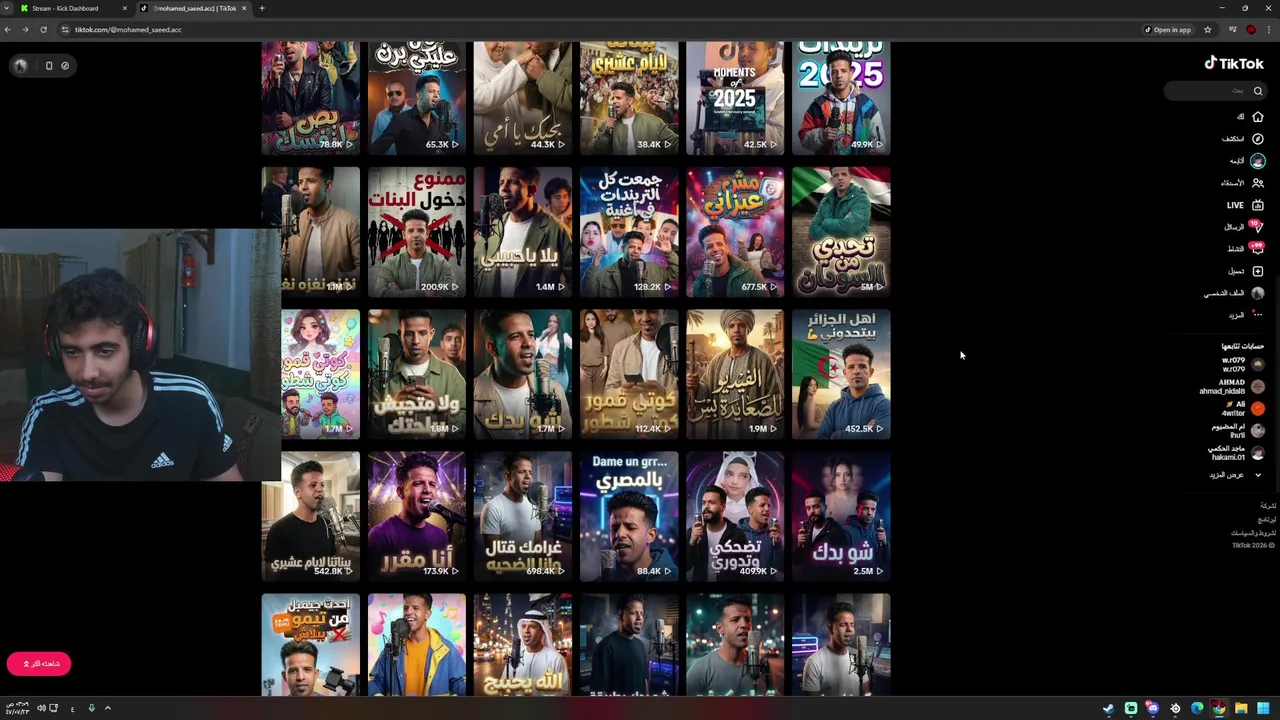Open the video thumbnail with 2.5M views
This screenshot has height=720, width=1280.
[841, 516]
